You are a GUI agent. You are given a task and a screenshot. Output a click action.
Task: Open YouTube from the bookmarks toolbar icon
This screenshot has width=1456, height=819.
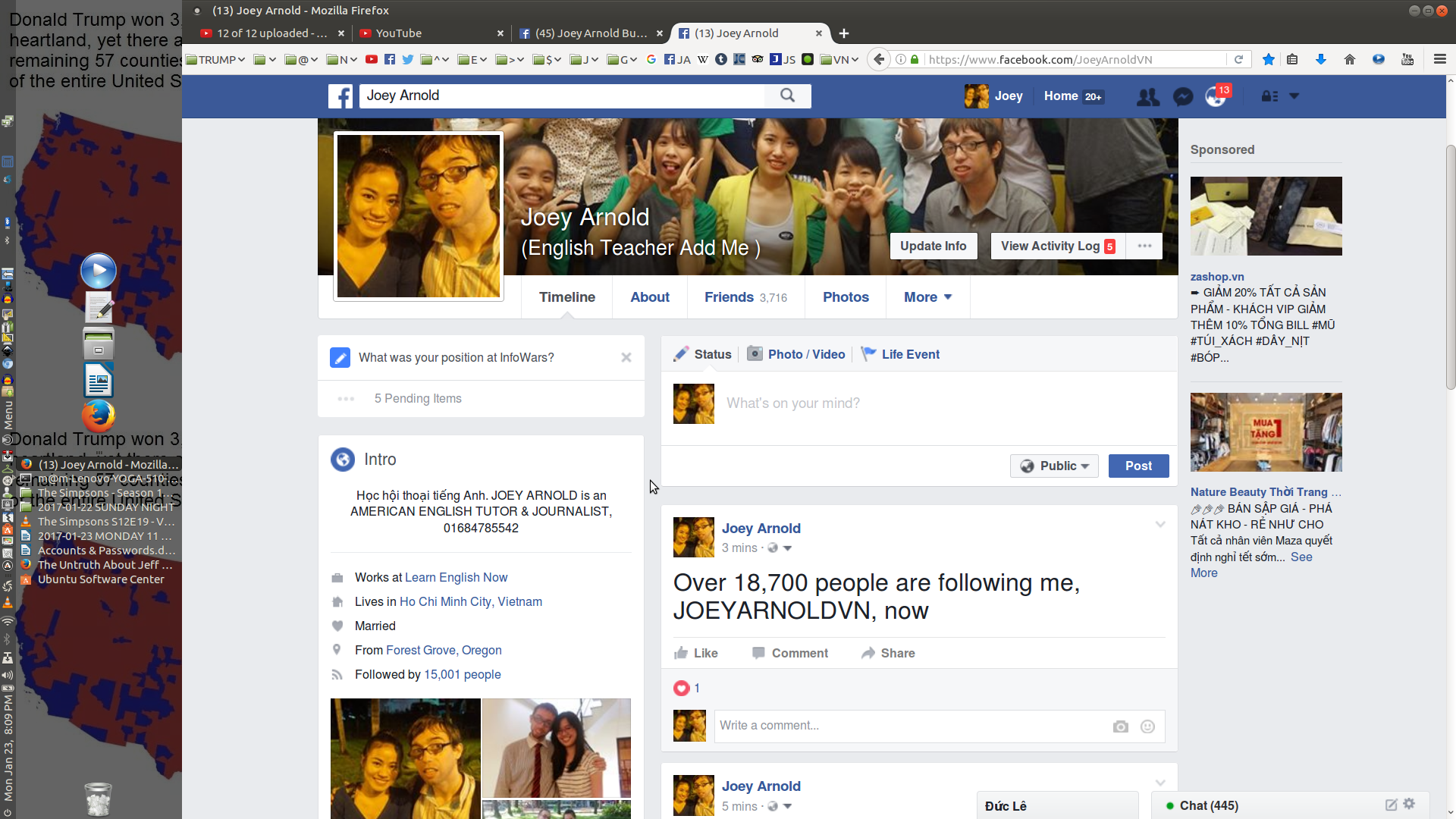[x=372, y=59]
